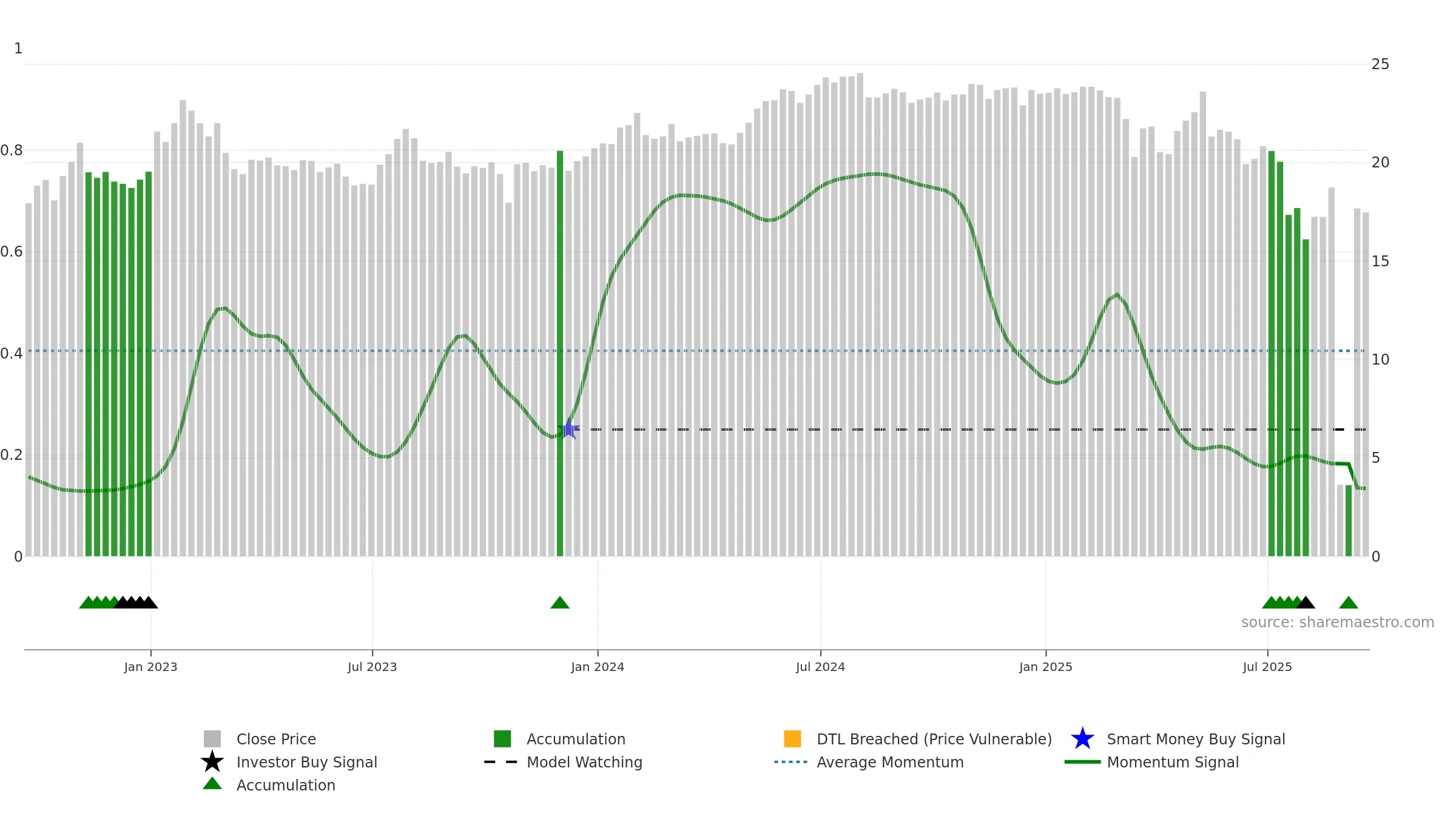Click the Jan 2024 axis label
1456x819 pixels.
coord(598,667)
